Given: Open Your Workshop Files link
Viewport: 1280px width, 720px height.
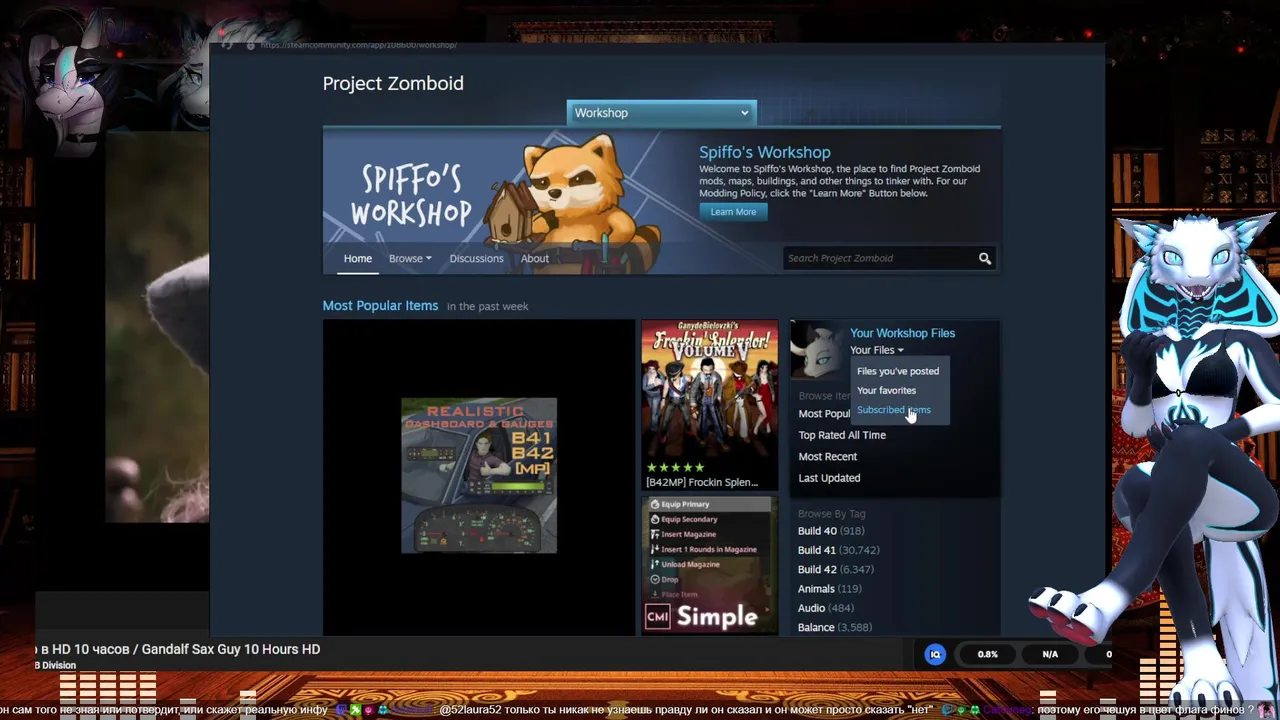Looking at the screenshot, I should (902, 333).
